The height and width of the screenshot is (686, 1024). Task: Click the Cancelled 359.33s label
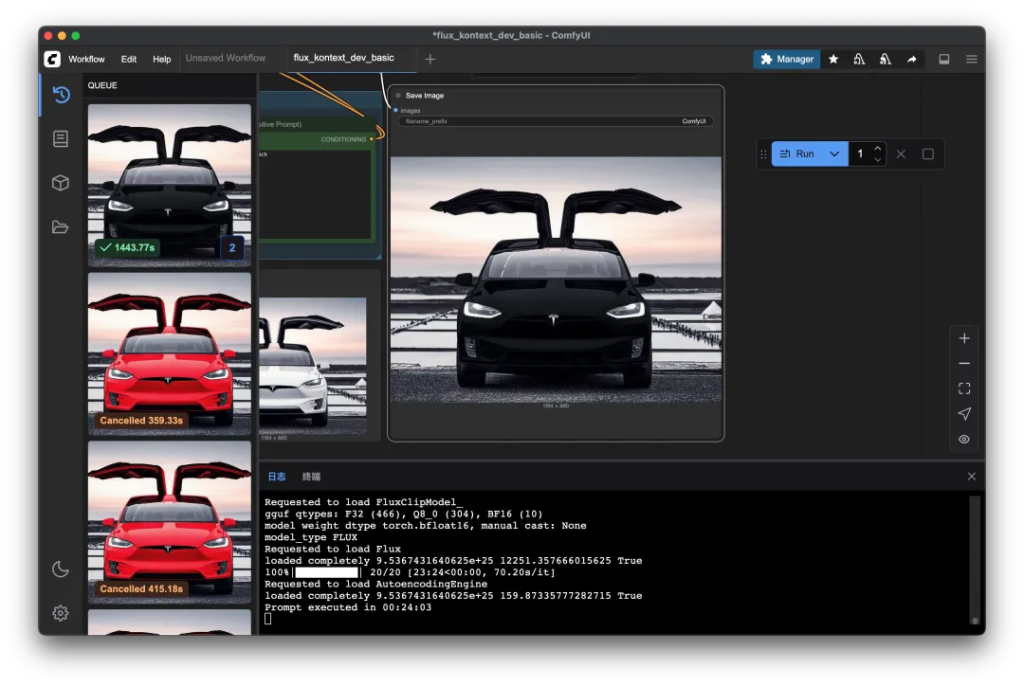pyautogui.click(x=141, y=420)
